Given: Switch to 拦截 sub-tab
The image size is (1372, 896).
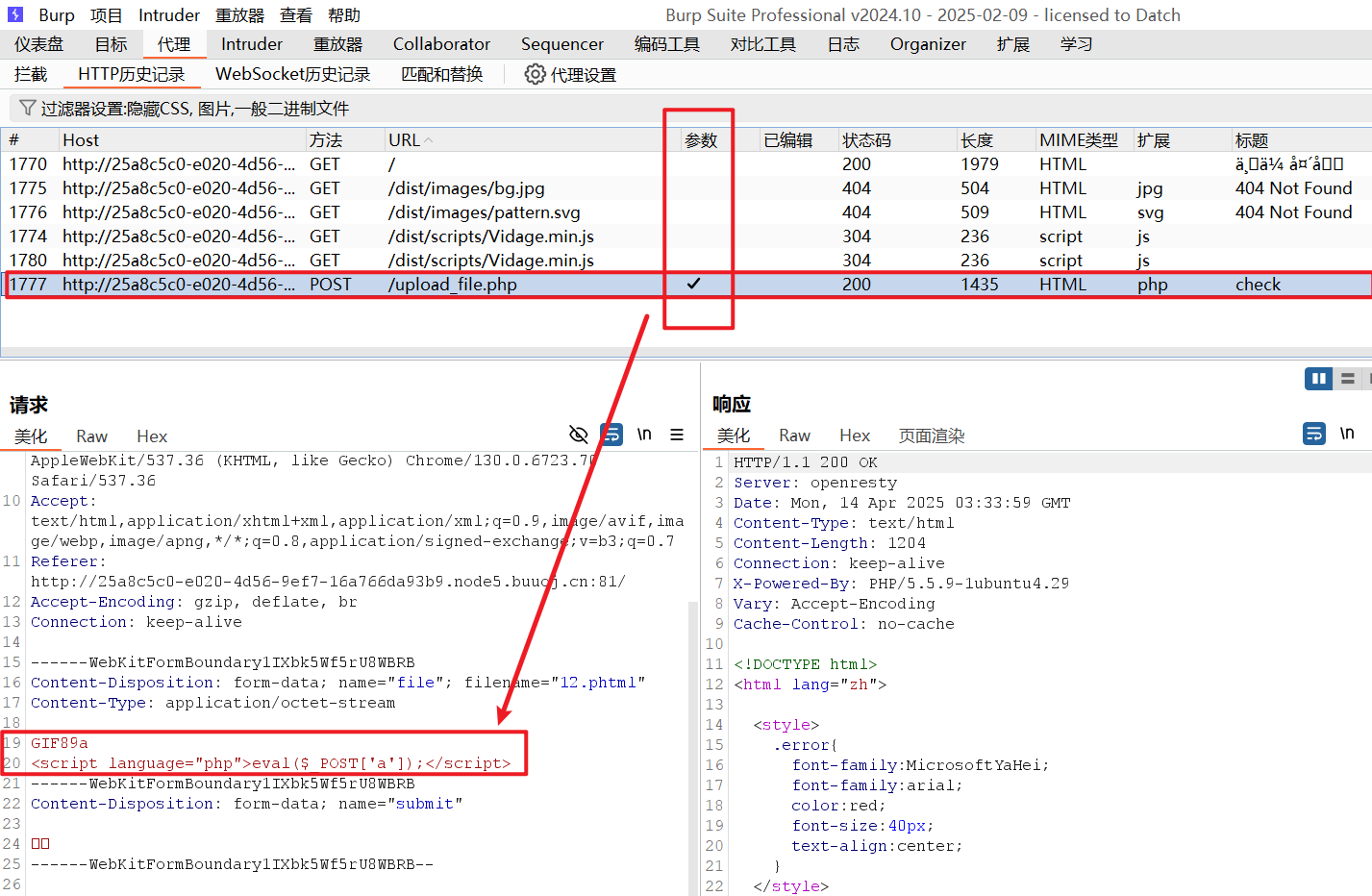Looking at the screenshot, I should click(x=31, y=74).
